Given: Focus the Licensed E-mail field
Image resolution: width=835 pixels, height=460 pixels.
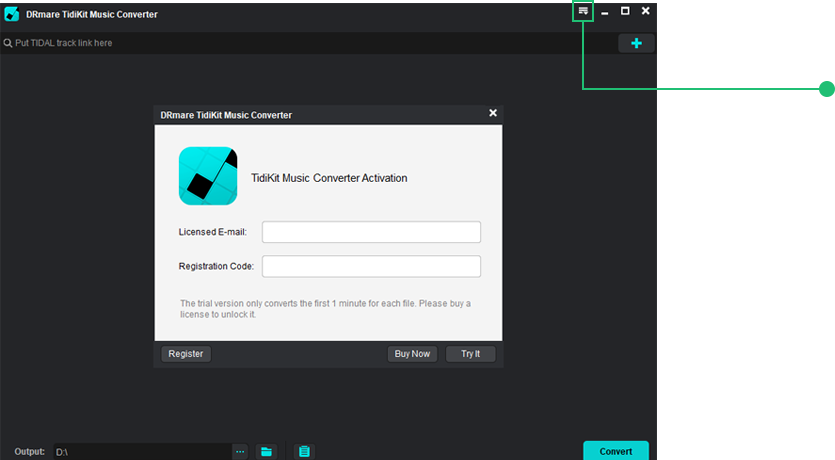Looking at the screenshot, I should point(371,232).
